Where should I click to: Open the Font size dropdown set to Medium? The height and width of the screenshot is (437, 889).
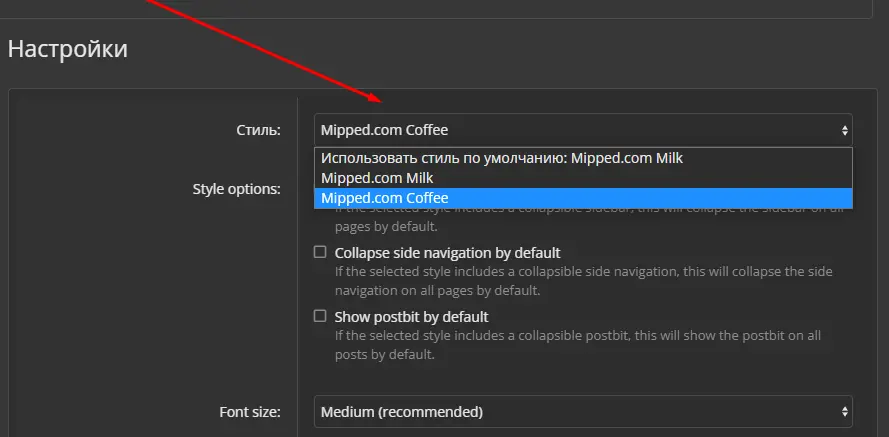(x=583, y=411)
